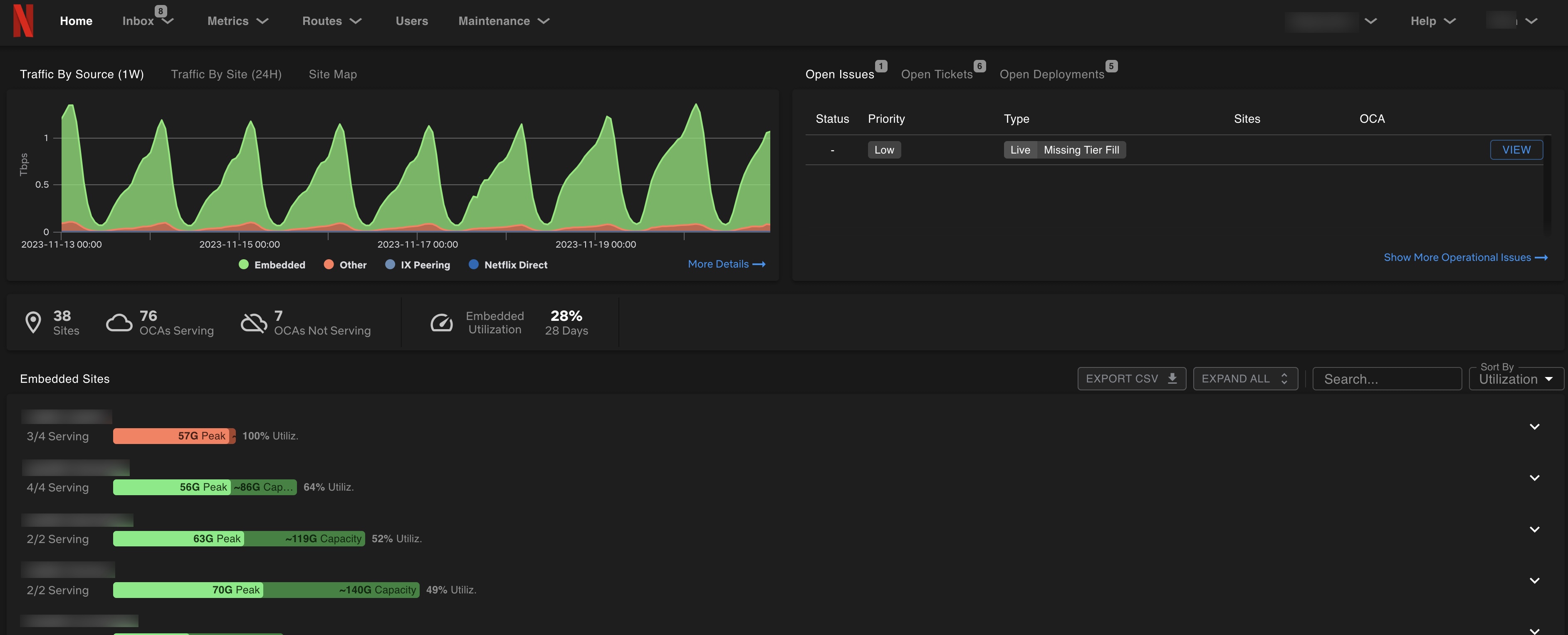Click the OCAs Not Serving crossed-cloud icon

coord(254,322)
